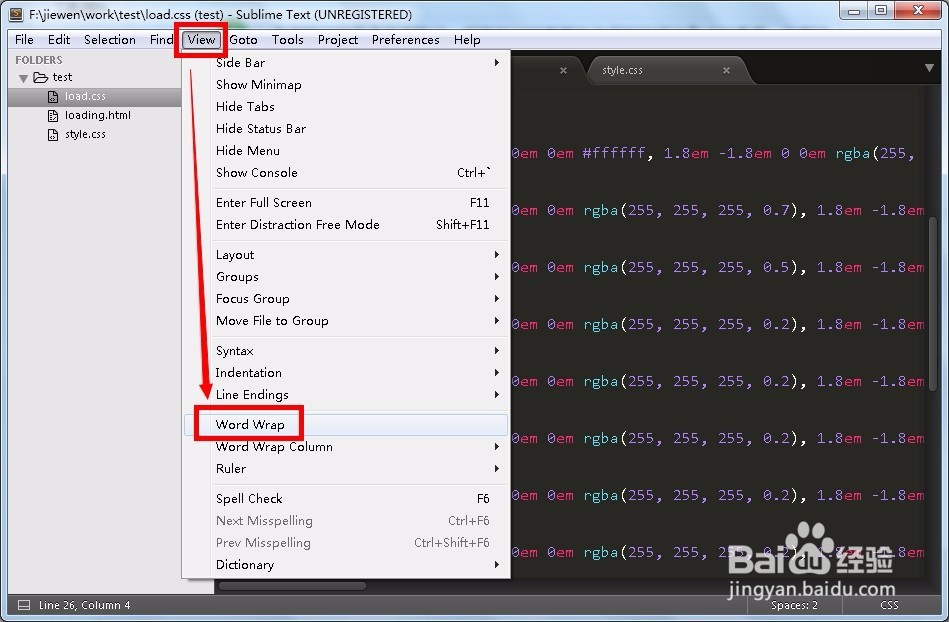Click the style.css sidebar file icon

[53, 135]
